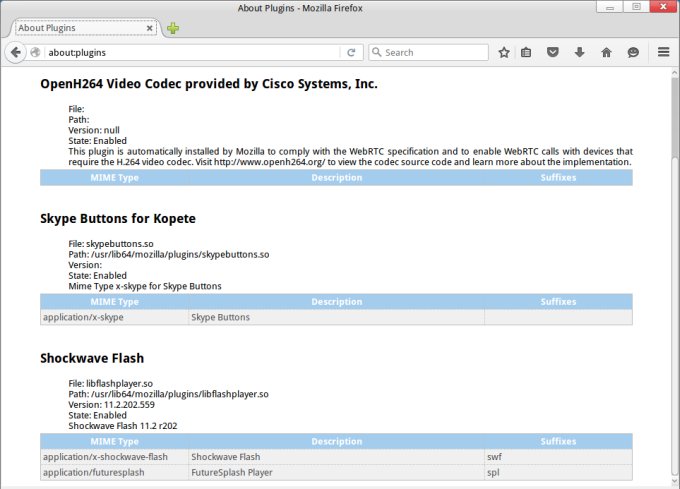
Task: Minimize the Firefox window
Action: pyautogui.click(x=610, y=7)
